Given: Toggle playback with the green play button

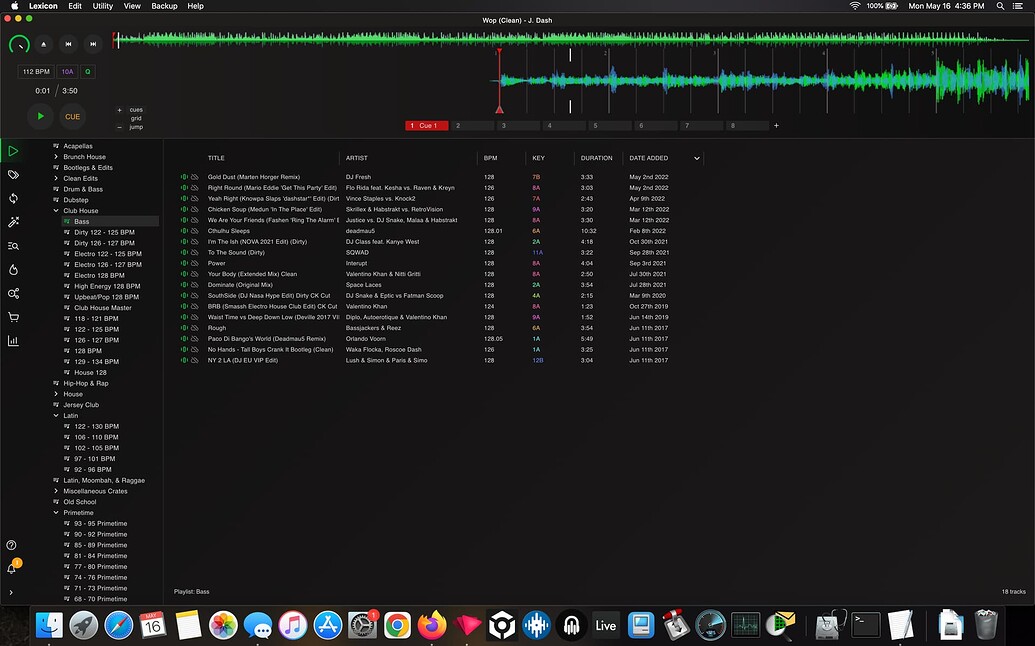Looking at the screenshot, I should click(39, 116).
